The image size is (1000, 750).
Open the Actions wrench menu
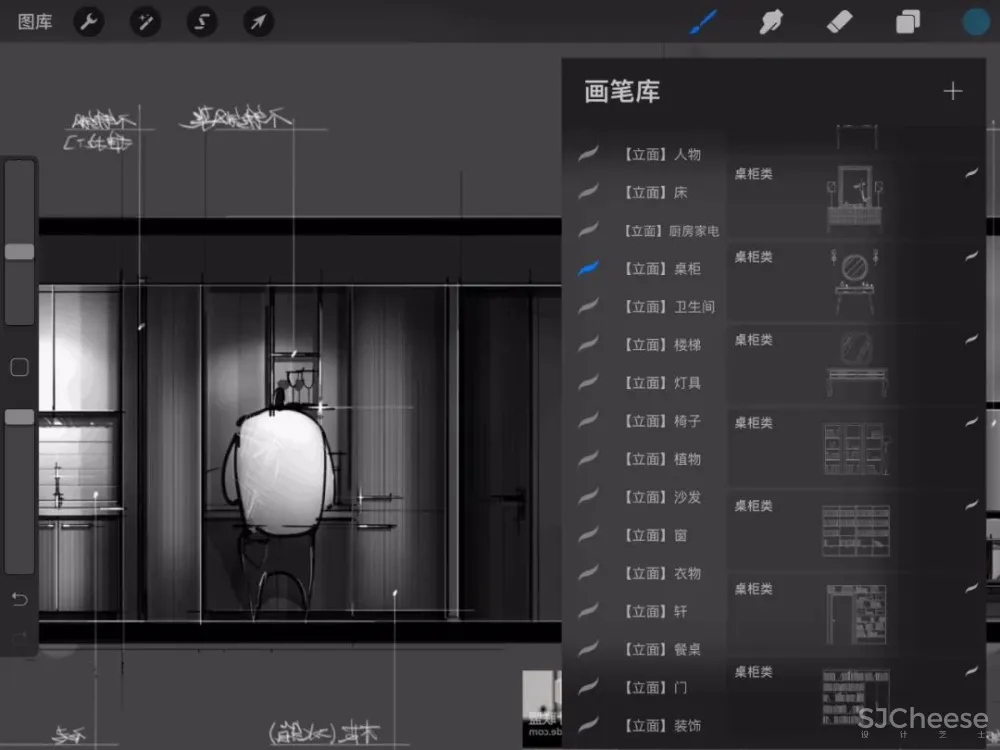[x=89, y=22]
